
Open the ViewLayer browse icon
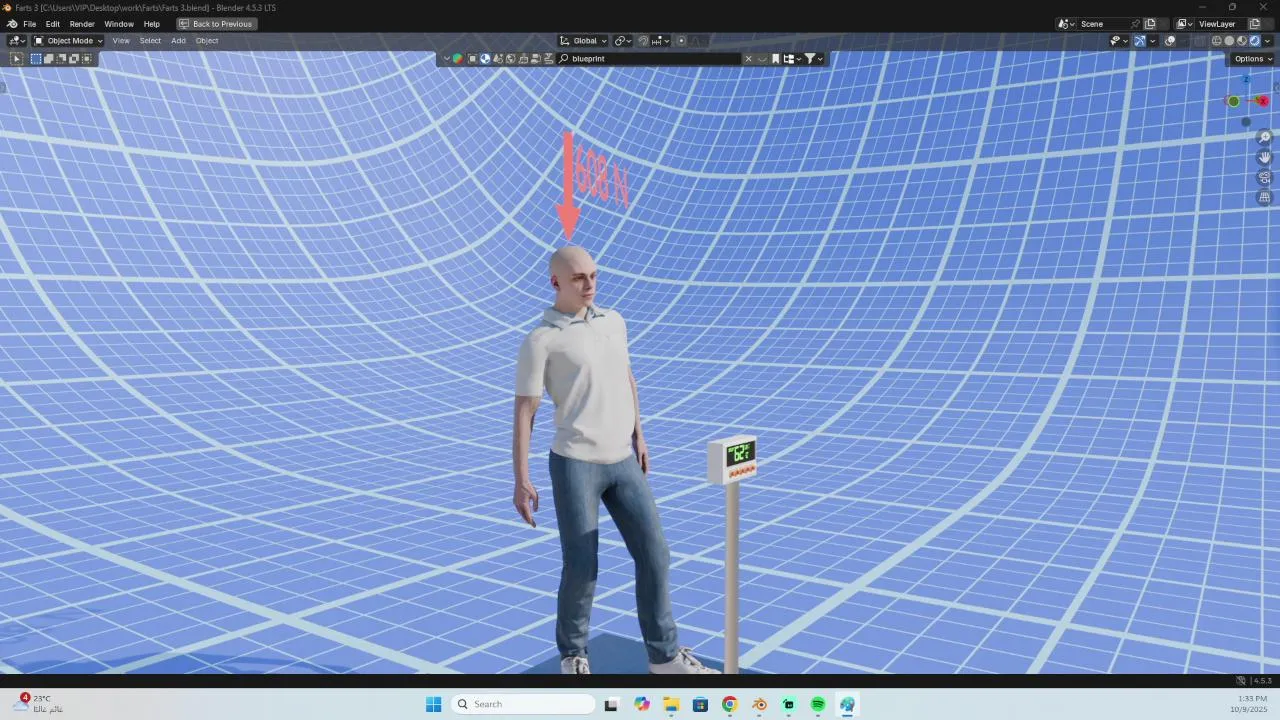(1185, 24)
